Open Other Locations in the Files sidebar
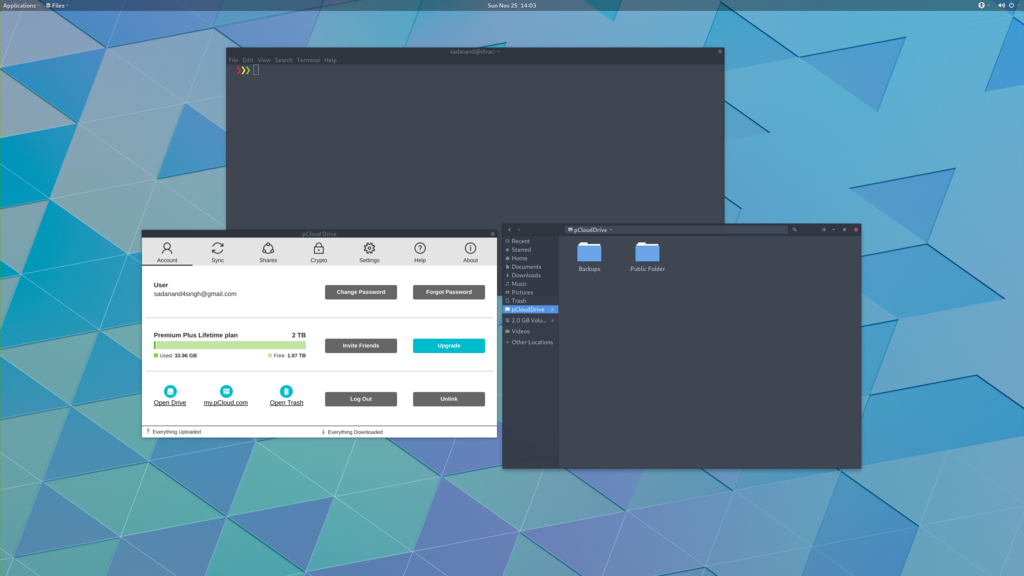Screen dimensions: 1024x576 530,342
